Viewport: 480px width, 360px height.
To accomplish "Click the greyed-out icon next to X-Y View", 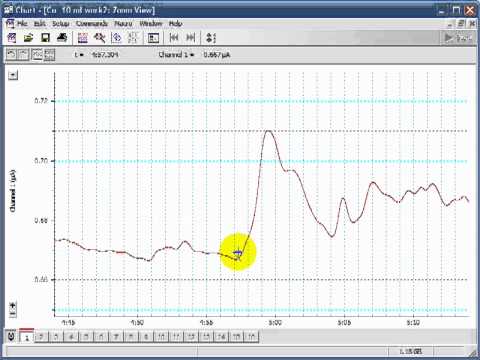I will (133, 38).
